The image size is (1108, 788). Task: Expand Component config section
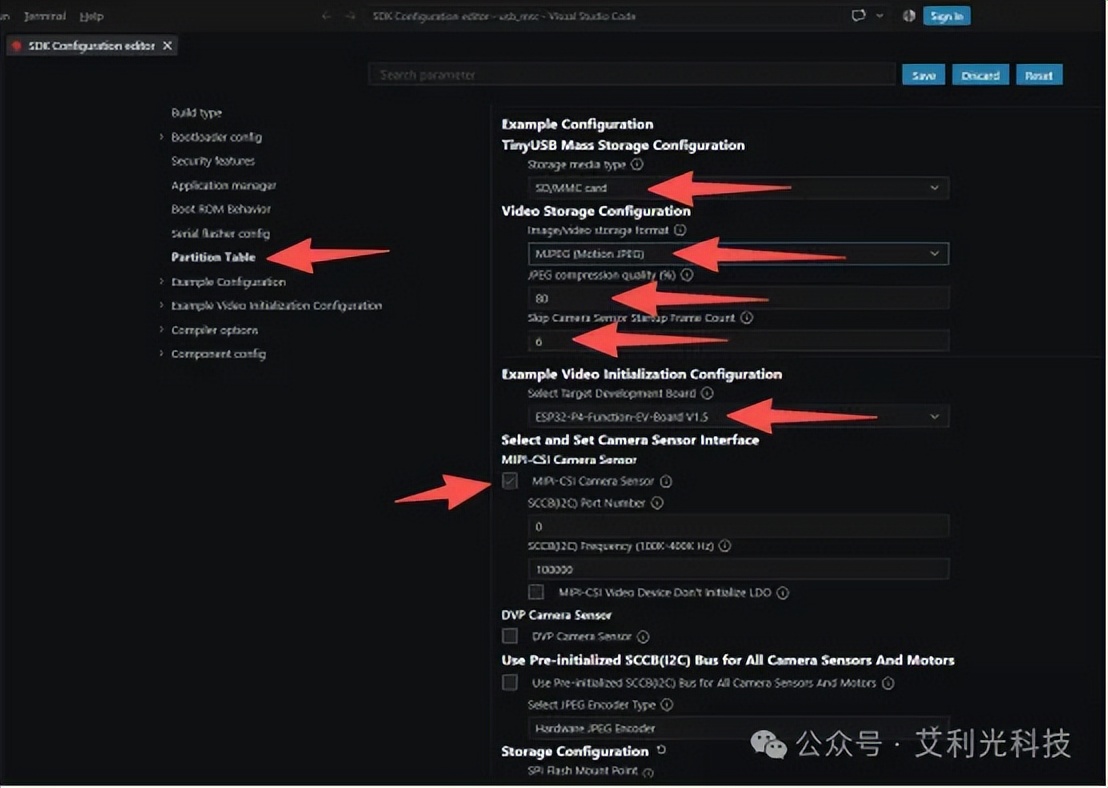(x=218, y=354)
